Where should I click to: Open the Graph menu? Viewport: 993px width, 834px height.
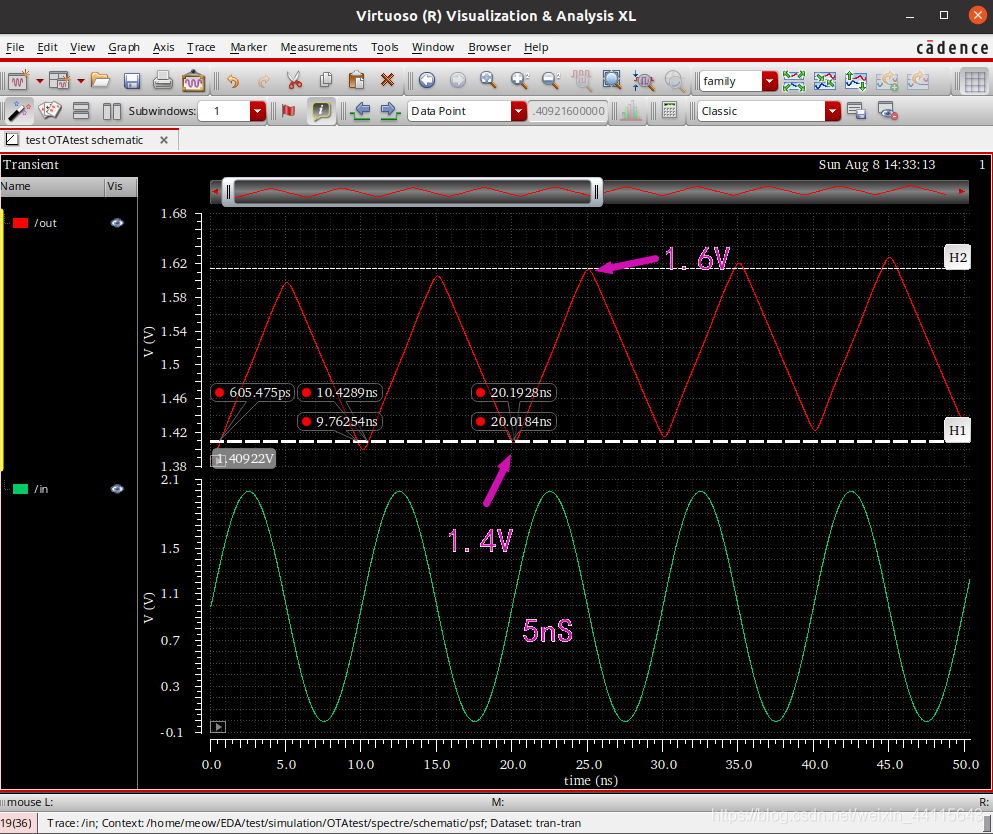124,47
